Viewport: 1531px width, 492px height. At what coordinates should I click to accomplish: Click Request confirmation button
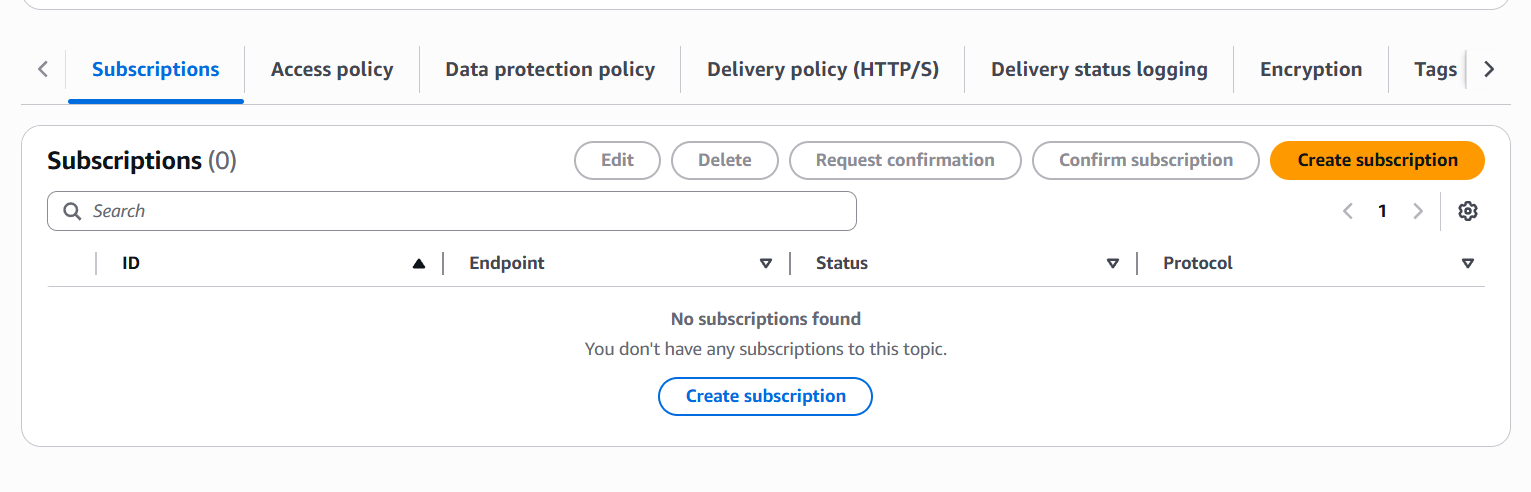coord(905,160)
